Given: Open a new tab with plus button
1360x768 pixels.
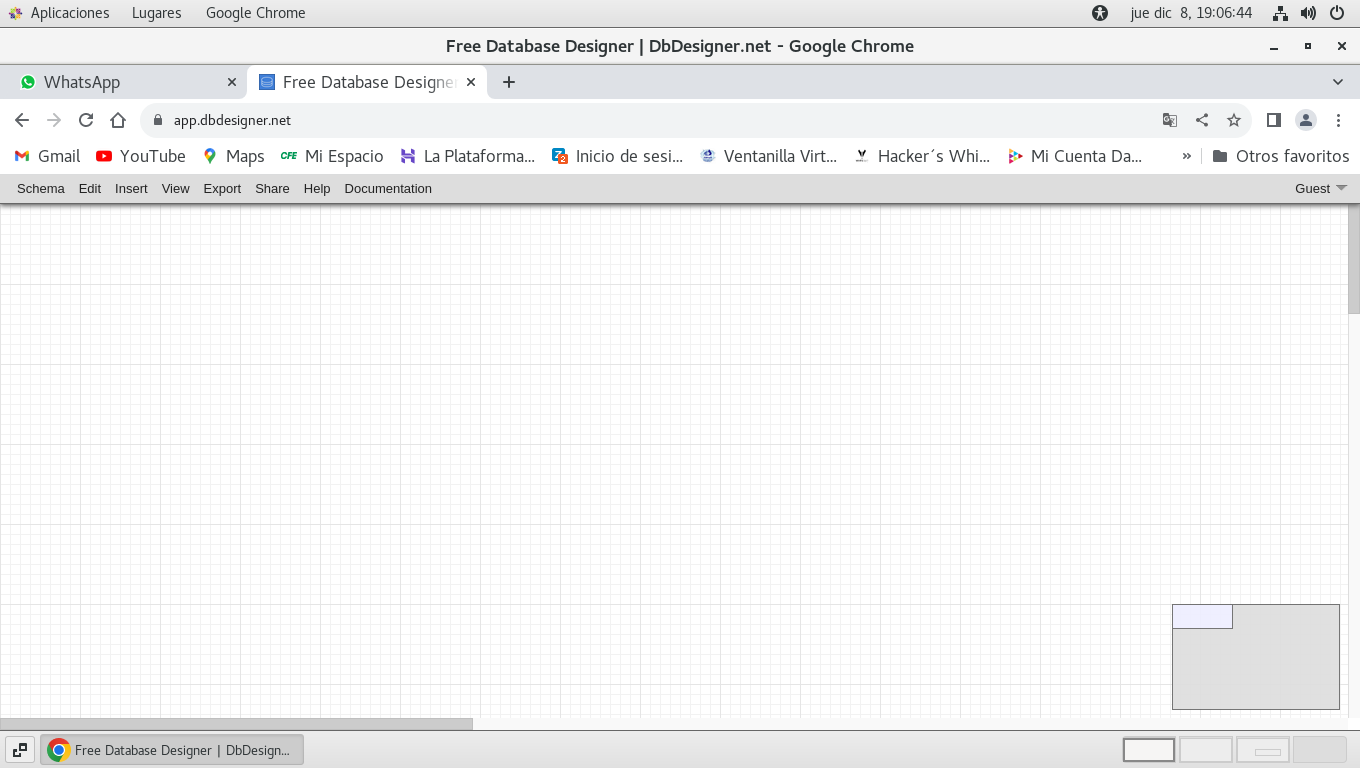Looking at the screenshot, I should pos(509,82).
